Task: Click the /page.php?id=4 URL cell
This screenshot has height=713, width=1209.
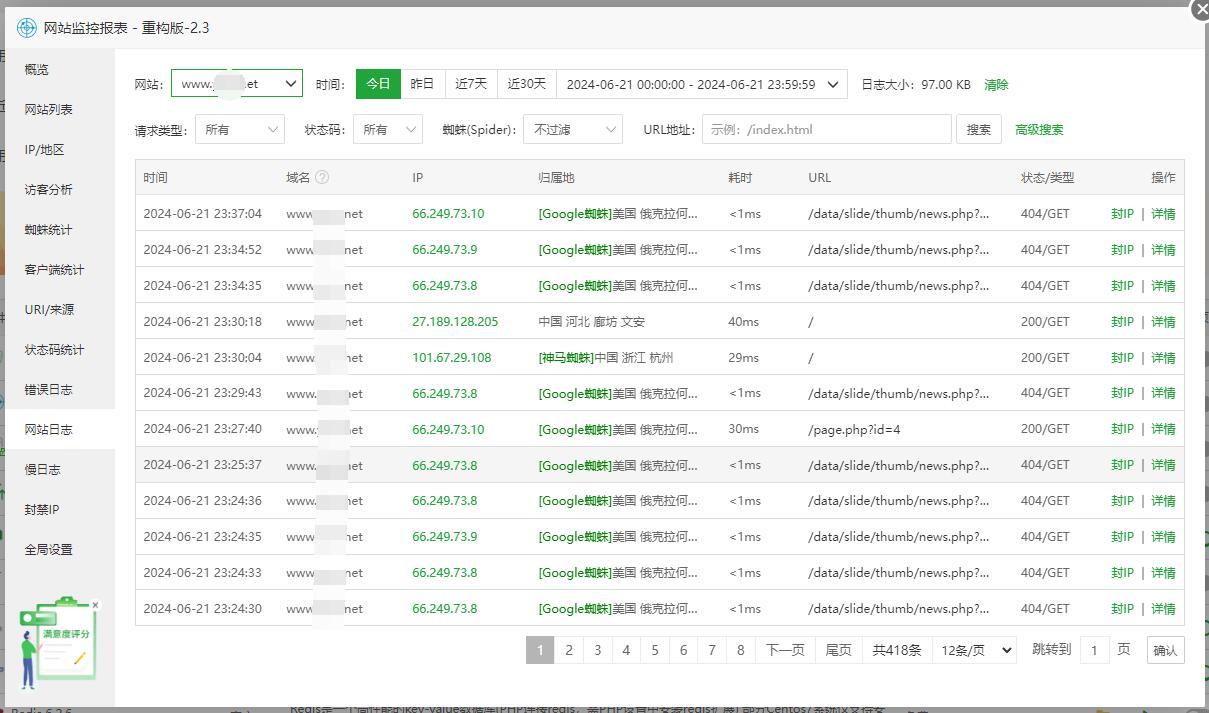Action: (x=854, y=429)
